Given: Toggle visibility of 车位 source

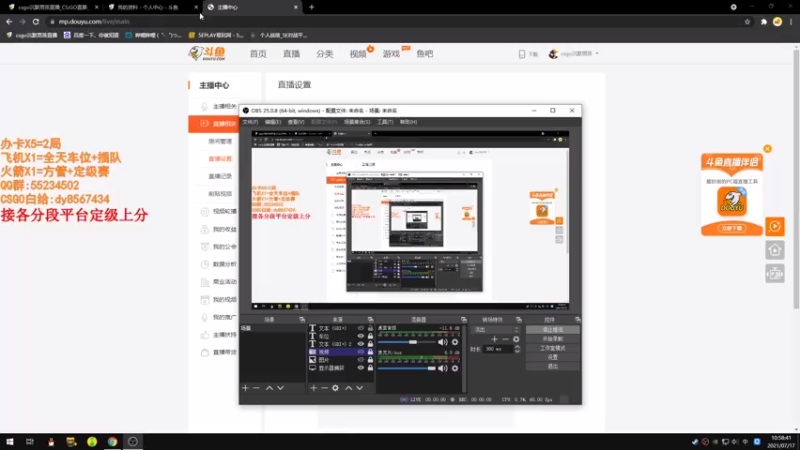Looking at the screenshot, I should click(361, 336).
